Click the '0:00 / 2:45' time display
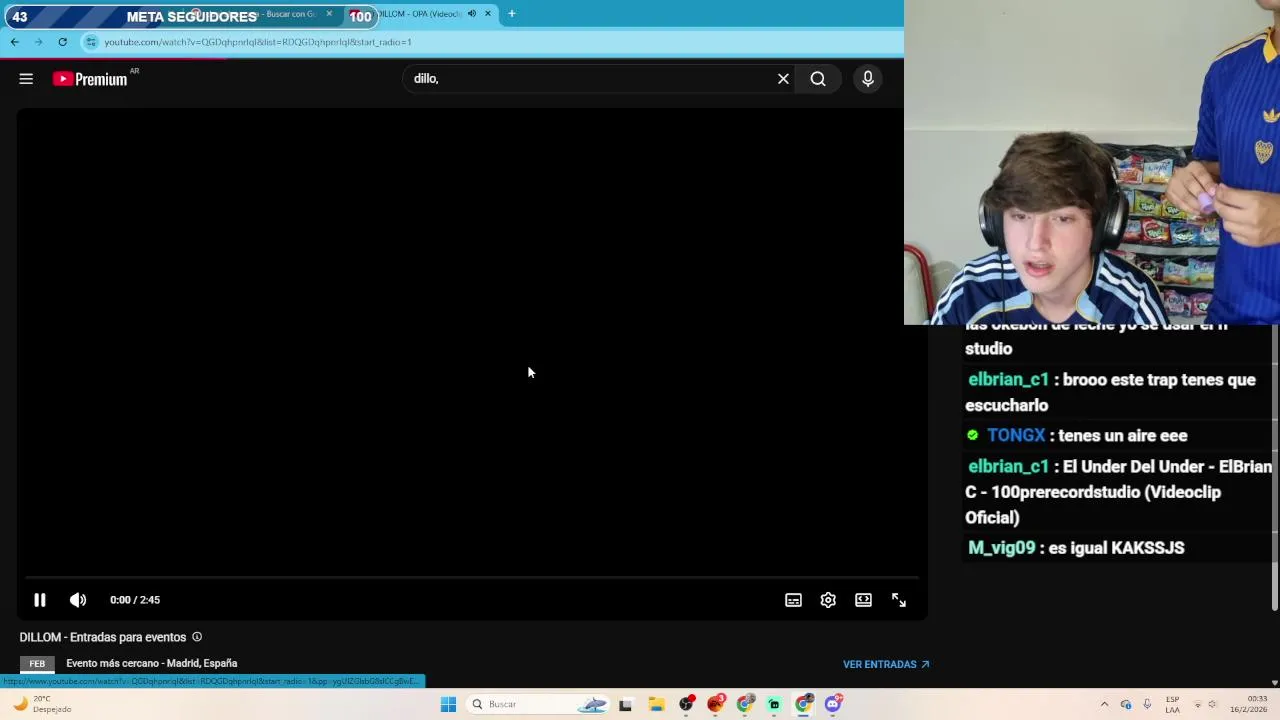Image resolution: width=1280 pixels, height=720 pixels. pyautogui.click(x=135, y=600)
